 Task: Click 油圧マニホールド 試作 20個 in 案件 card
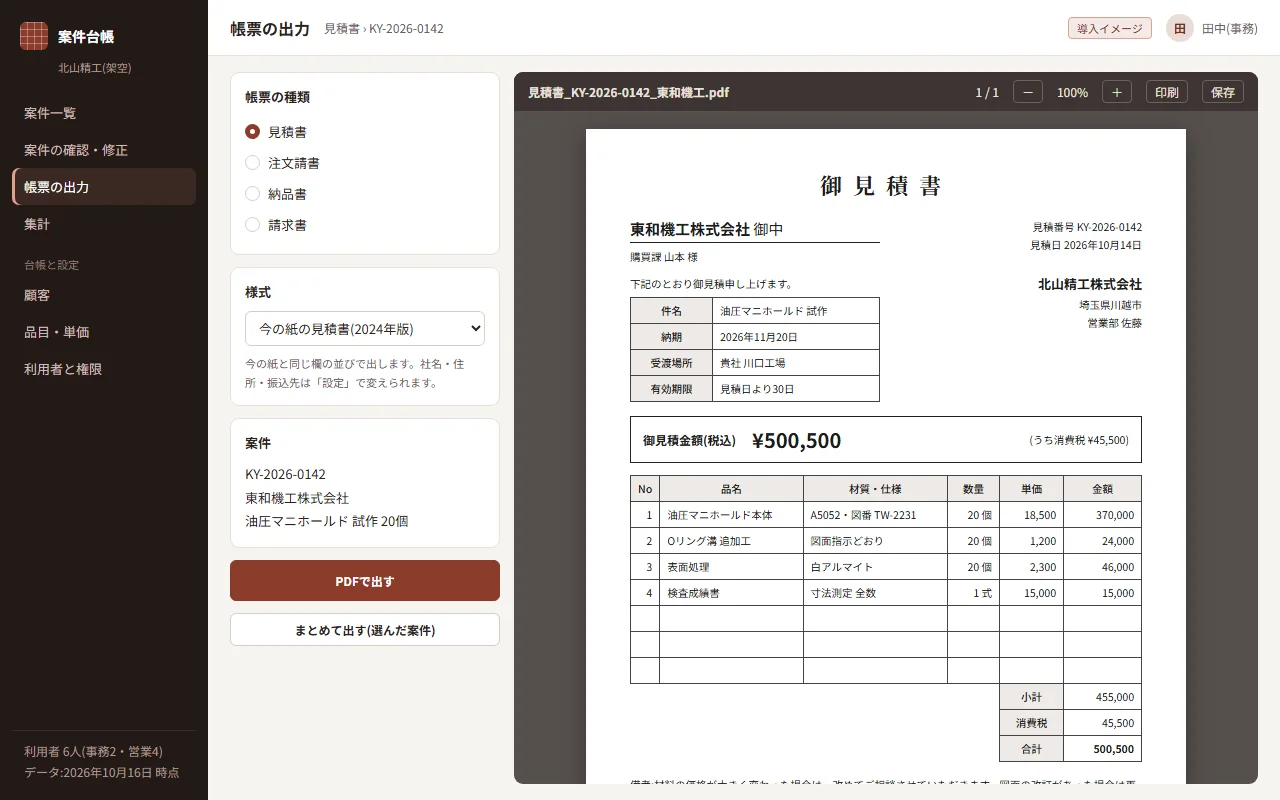327,521
